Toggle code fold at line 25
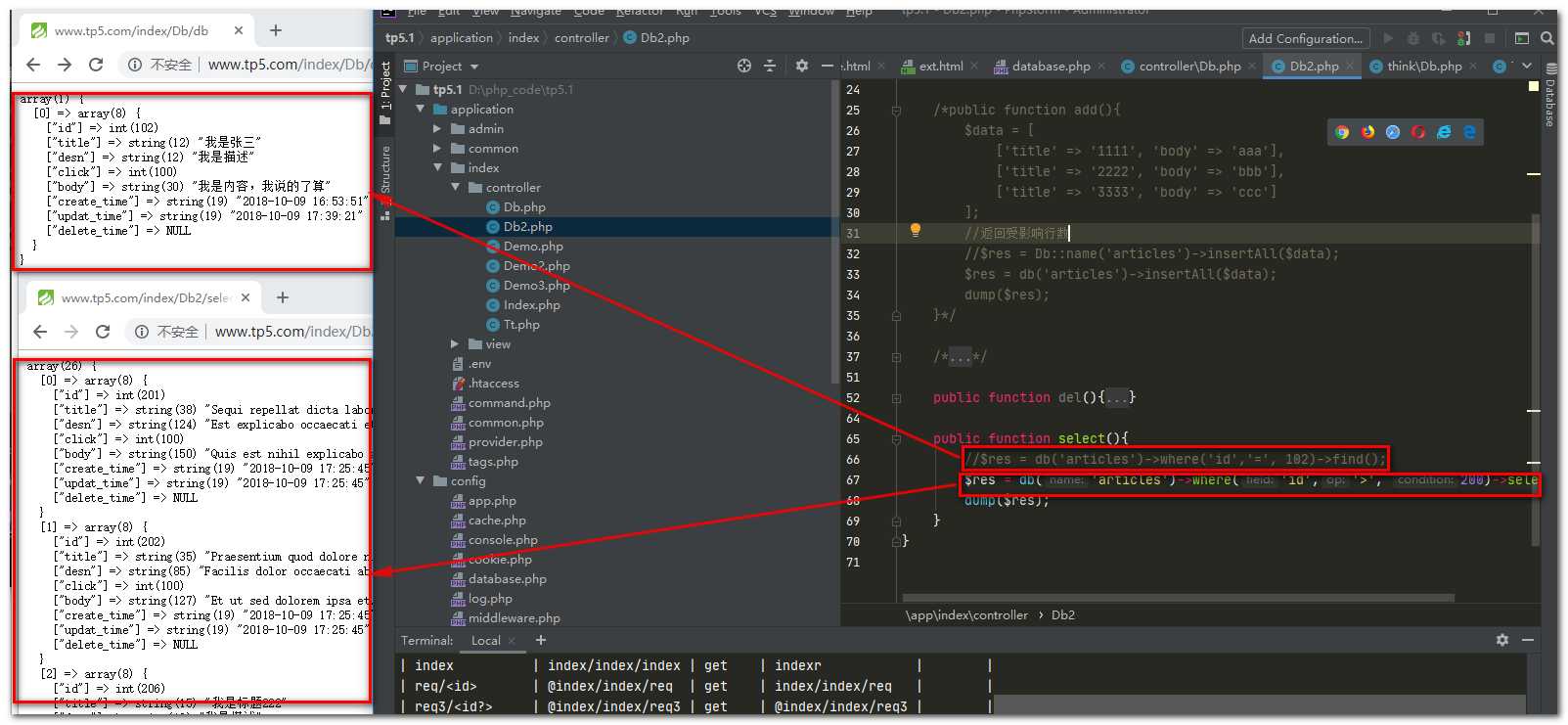Viewport: 1568px width, 725px height. (x=896, y=111)
